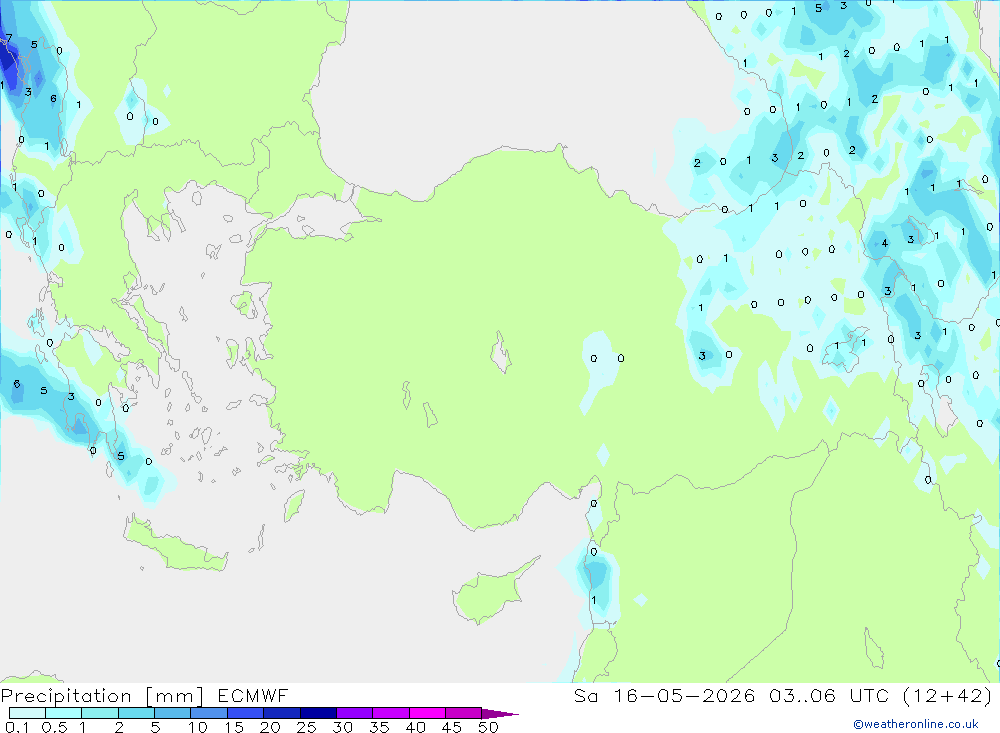This screenshot has width=1000, height=733.
Task: Choose the legend swatch between 20 and 25
Action: tap(281, 713)
